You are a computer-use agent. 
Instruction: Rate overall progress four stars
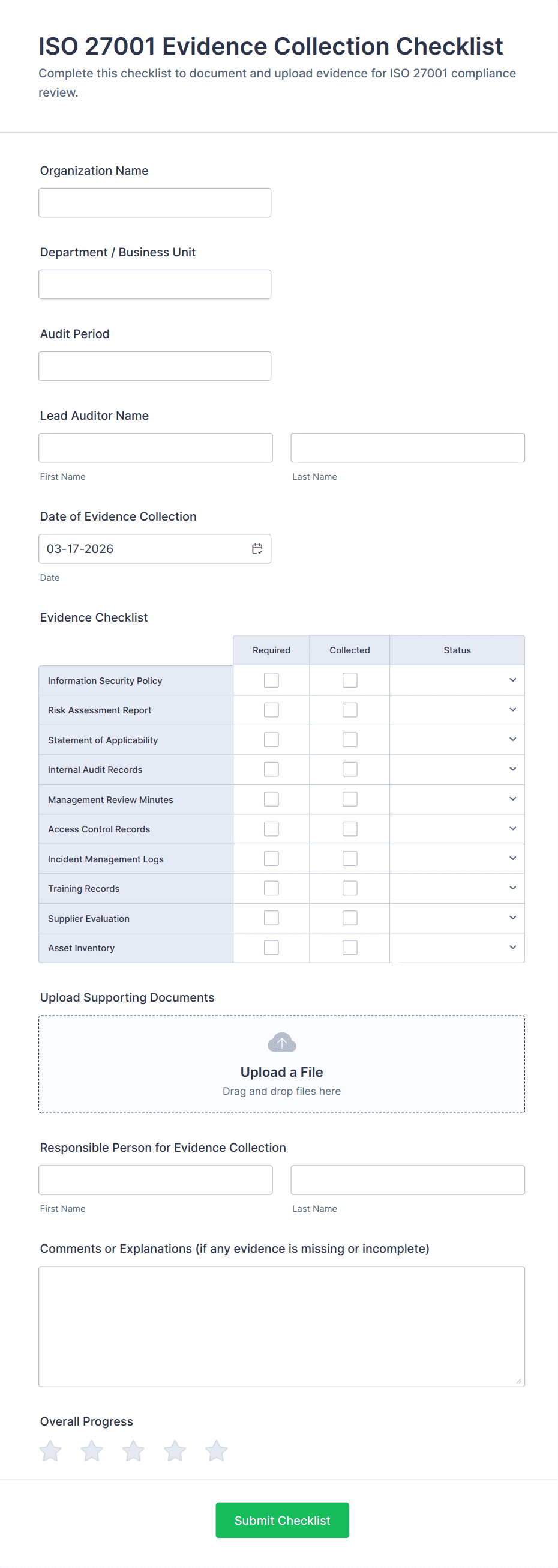(175, 1450)
